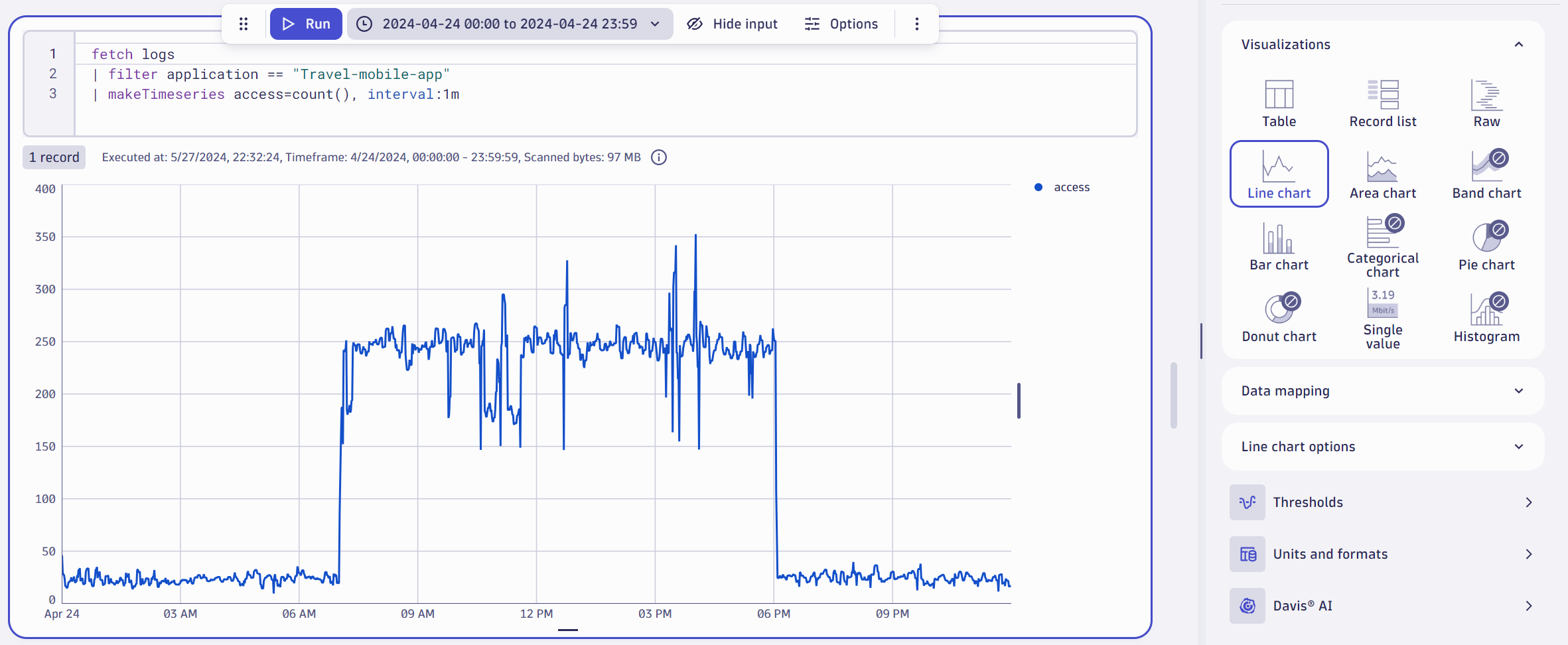Image resolution: width=1568 pixels, height=645 pixels.
Task: Switch to the Single value visualization
Action: (x=1381, y=317)
